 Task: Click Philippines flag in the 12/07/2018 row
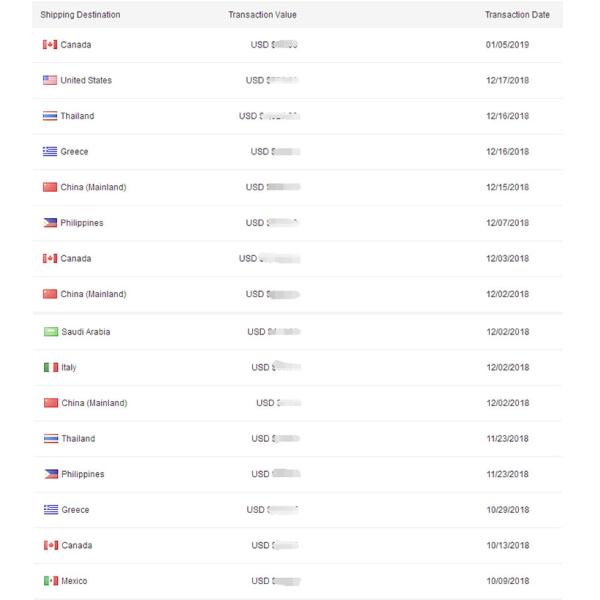pyautogui.click(x=50, y=223)
